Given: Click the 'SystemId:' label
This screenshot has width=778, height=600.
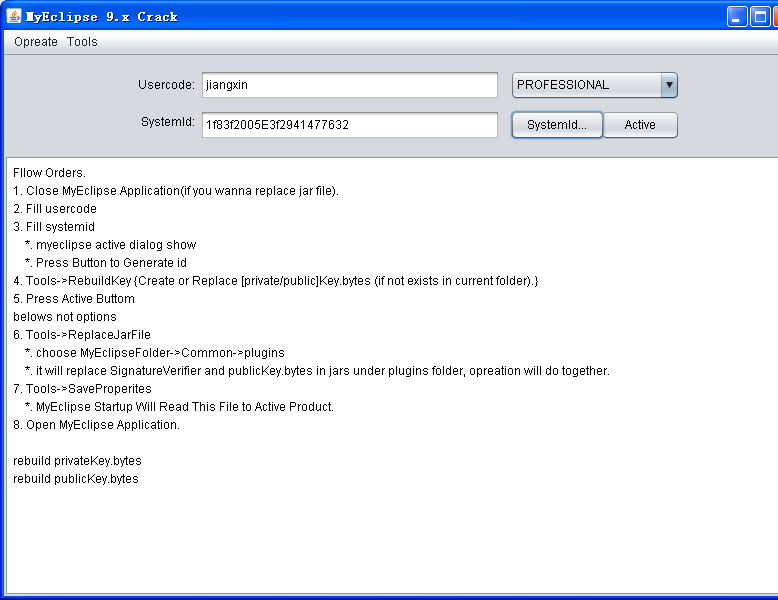Looking at the screenshot, I should point(168,122).
